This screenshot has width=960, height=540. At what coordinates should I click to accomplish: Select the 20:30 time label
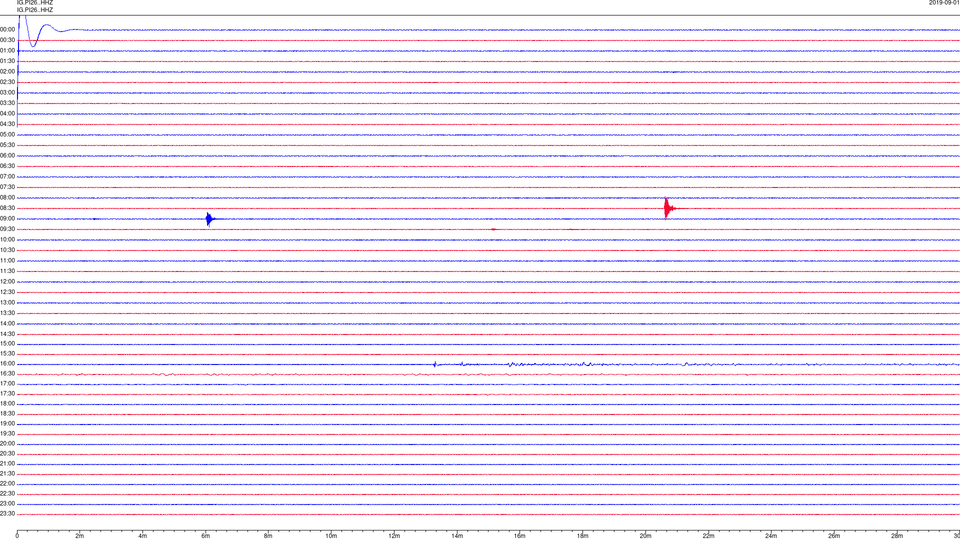7,454
